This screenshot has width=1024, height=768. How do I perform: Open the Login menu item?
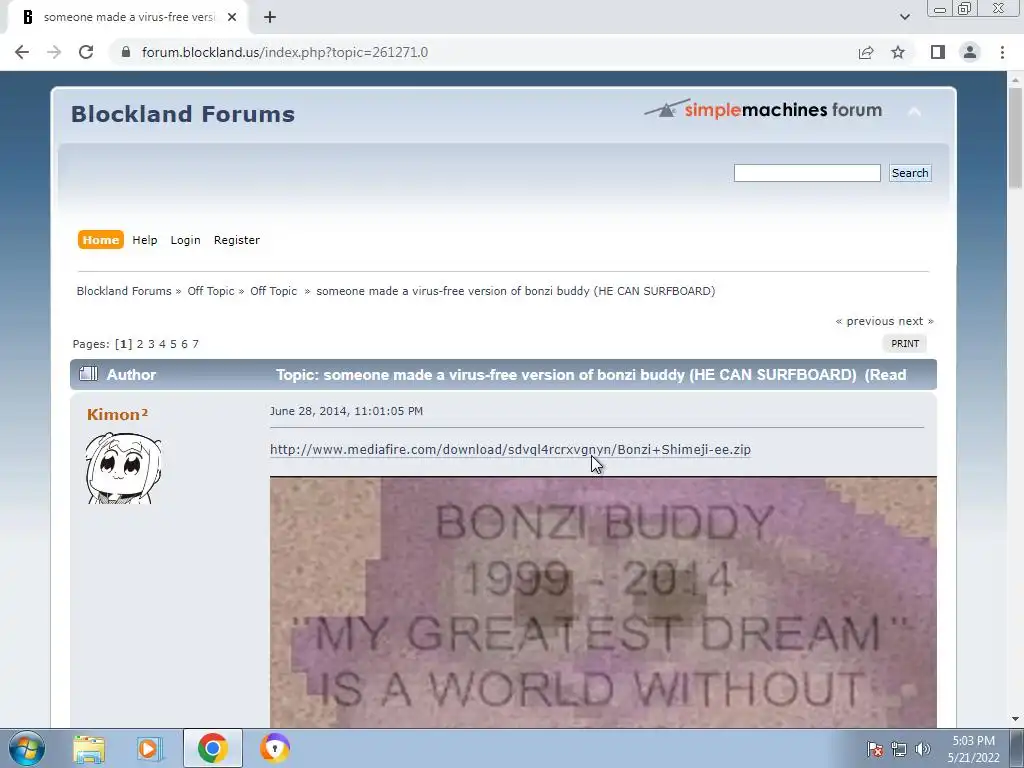click(185, 240)
